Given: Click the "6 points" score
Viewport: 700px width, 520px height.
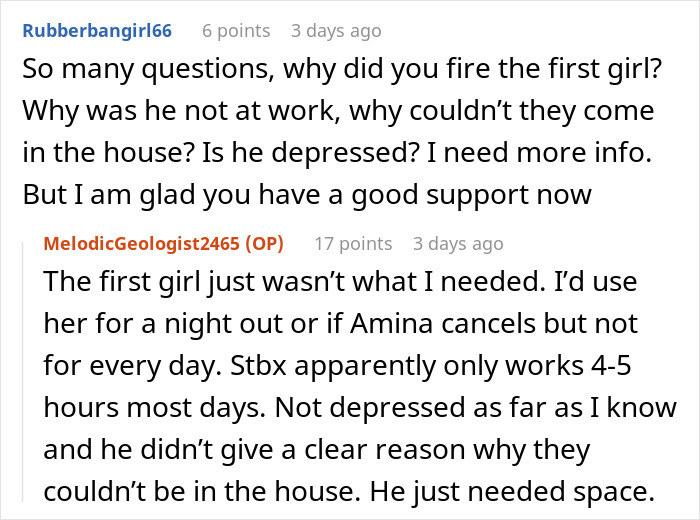Looking at the screenshot, I should 236,30.
